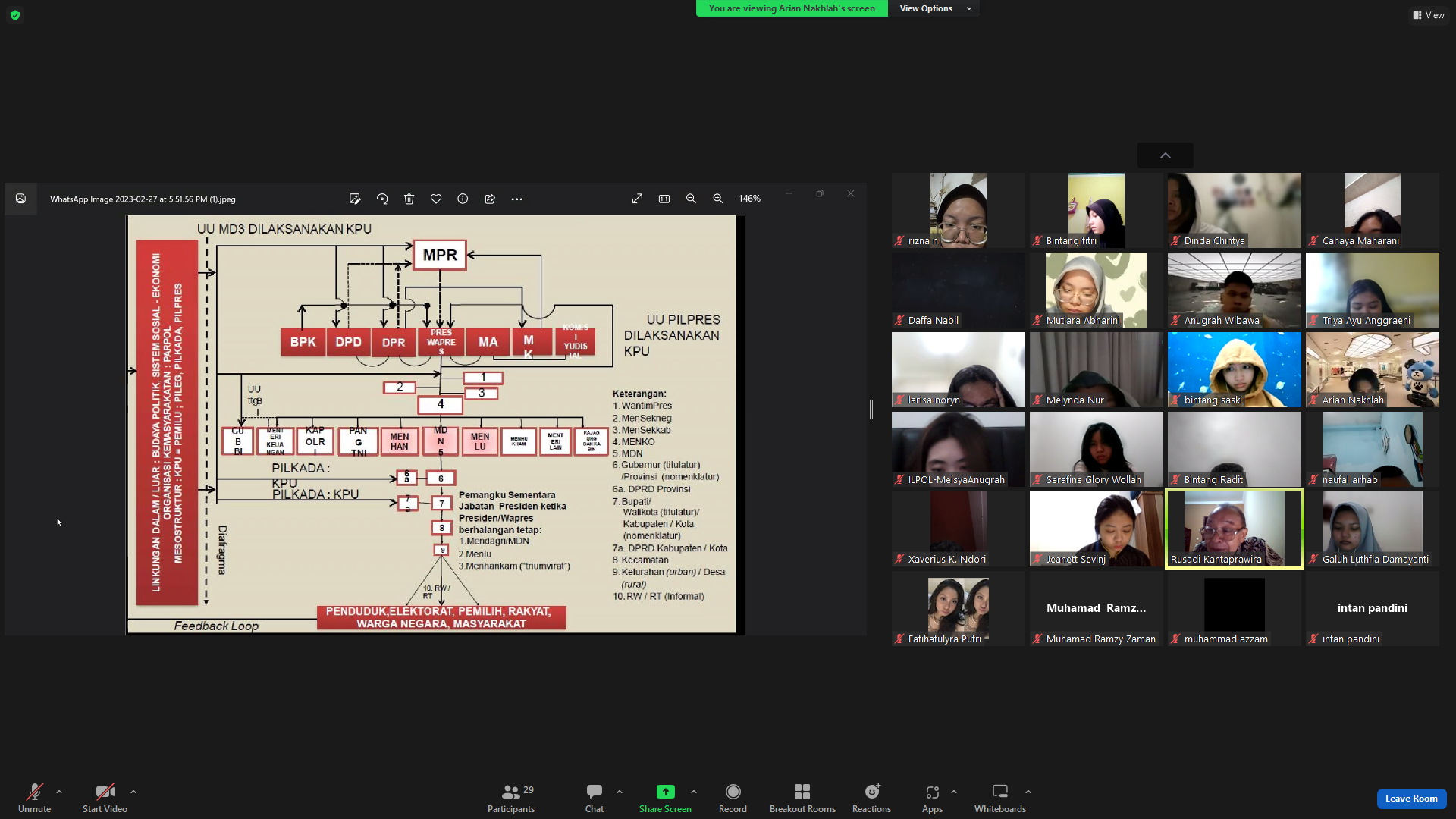Select Serafine Glory Wollah's video tile
The image size is (1456, 819).
[x=1097, y=449]
